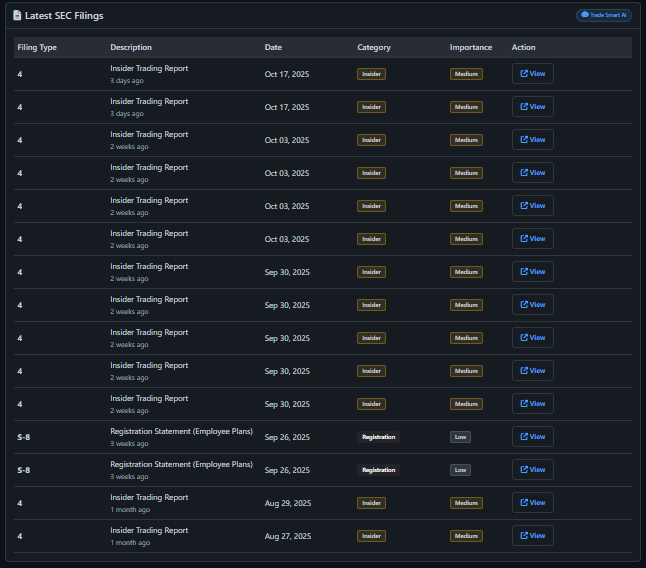Open View for the Aug 29, 2025 filing
The image size is (646, 568).
[532, 503]
